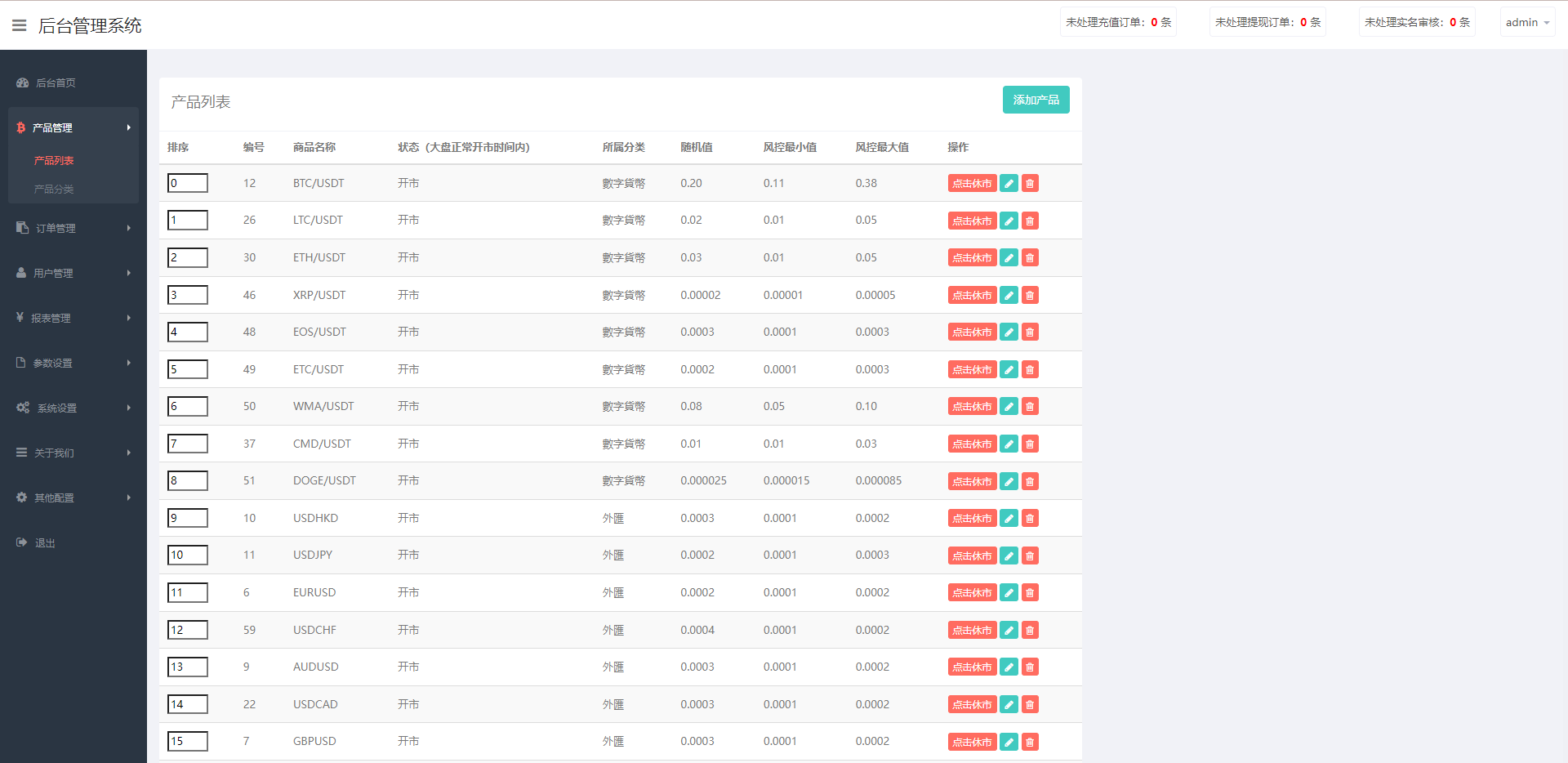This screenshot has width=1568, height=763.
Task: Toggle ETH/USDT market closed with 点击休市
Action: 972,258
